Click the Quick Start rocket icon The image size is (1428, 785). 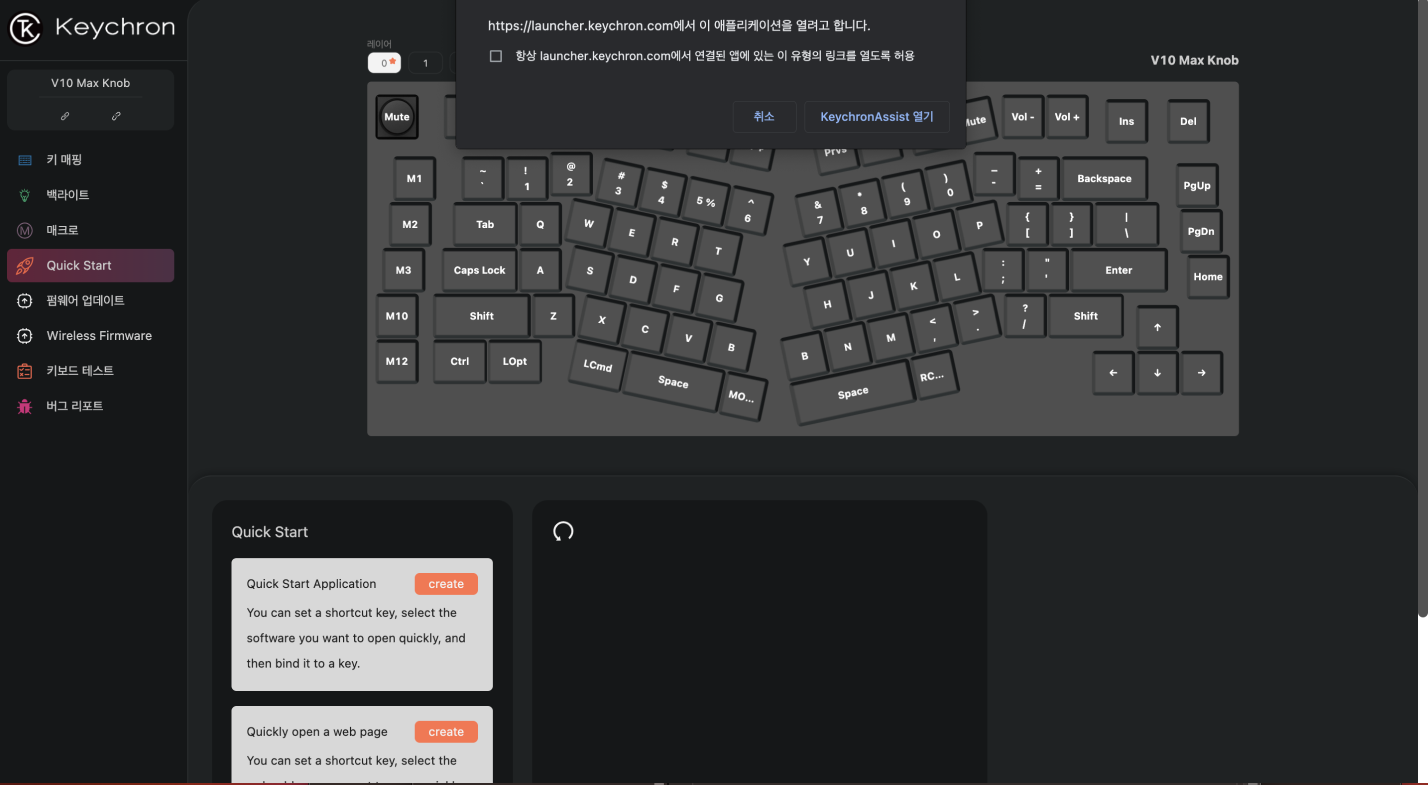[x=25, y=265]
